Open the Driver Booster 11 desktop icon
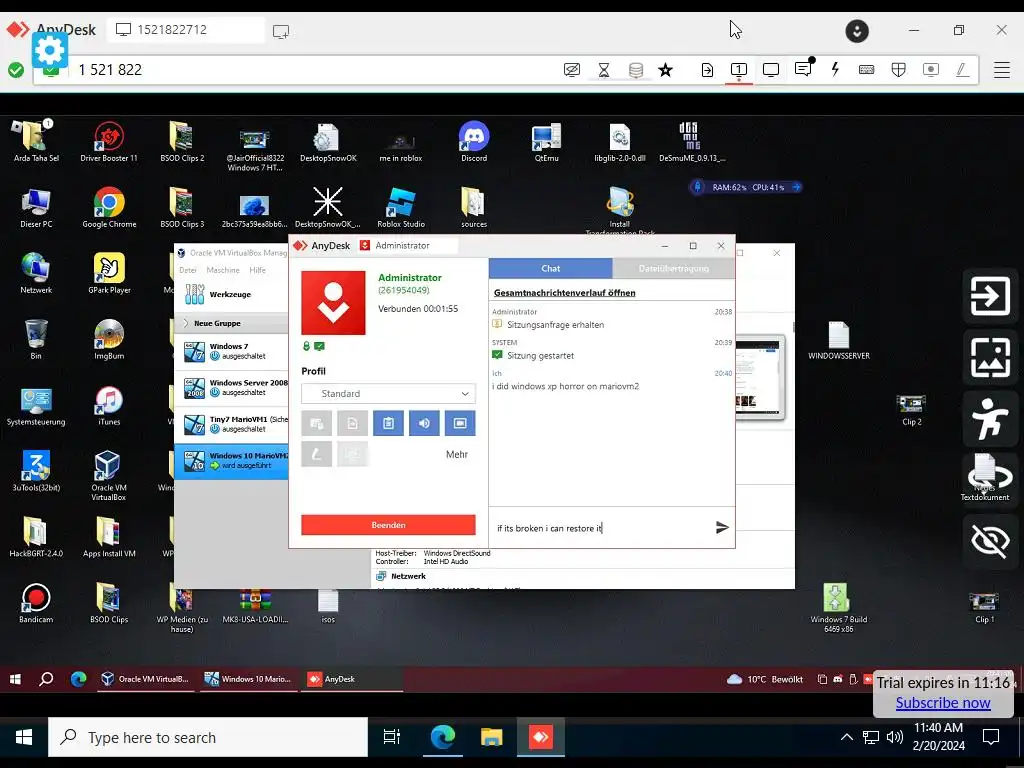The width and height of the screenshot is (1024, 768). pos(109,142)
